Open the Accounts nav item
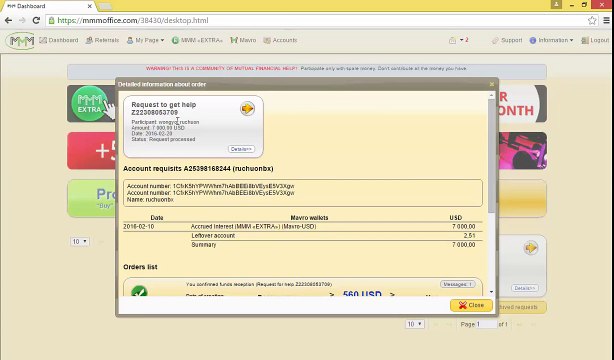Image resolution: width=614 pixels, height=360 pixels. point(280,40)
